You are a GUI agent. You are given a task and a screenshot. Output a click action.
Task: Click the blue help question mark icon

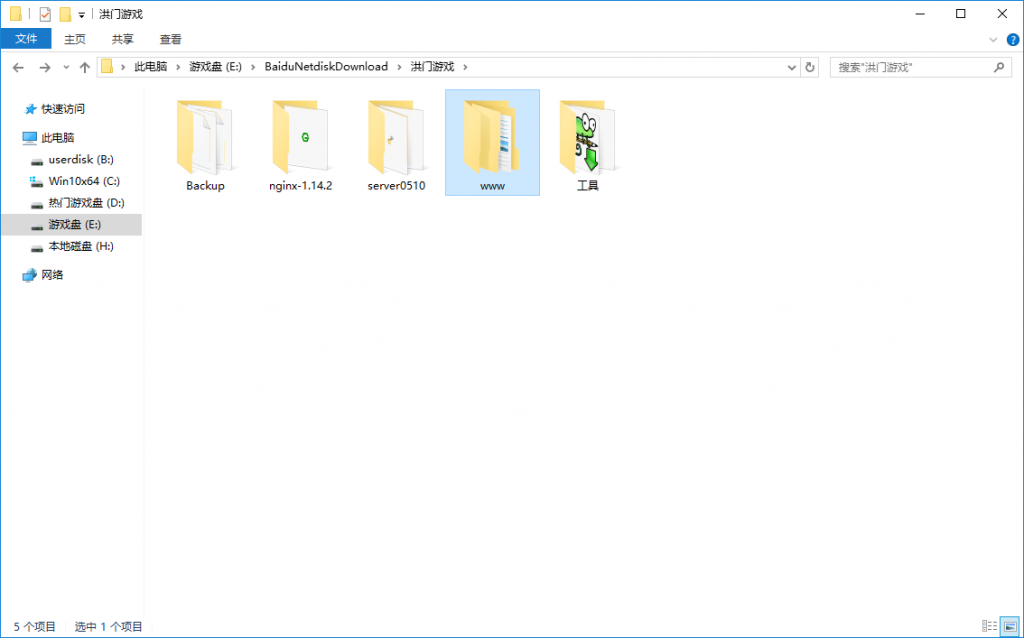click(x=1012, y=39)
